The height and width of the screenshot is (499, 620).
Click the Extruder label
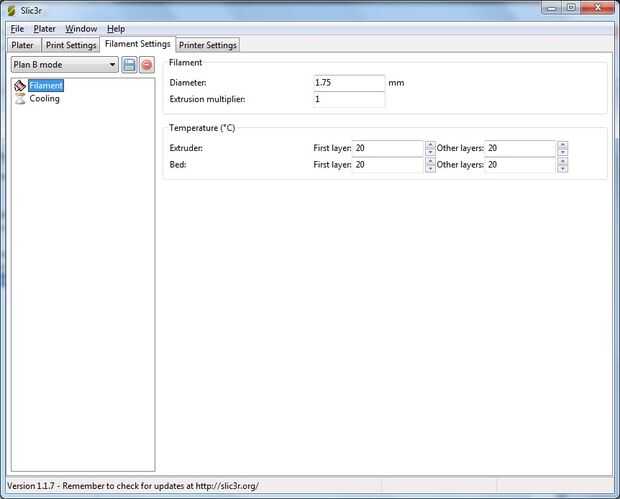[x=186, y=148]
